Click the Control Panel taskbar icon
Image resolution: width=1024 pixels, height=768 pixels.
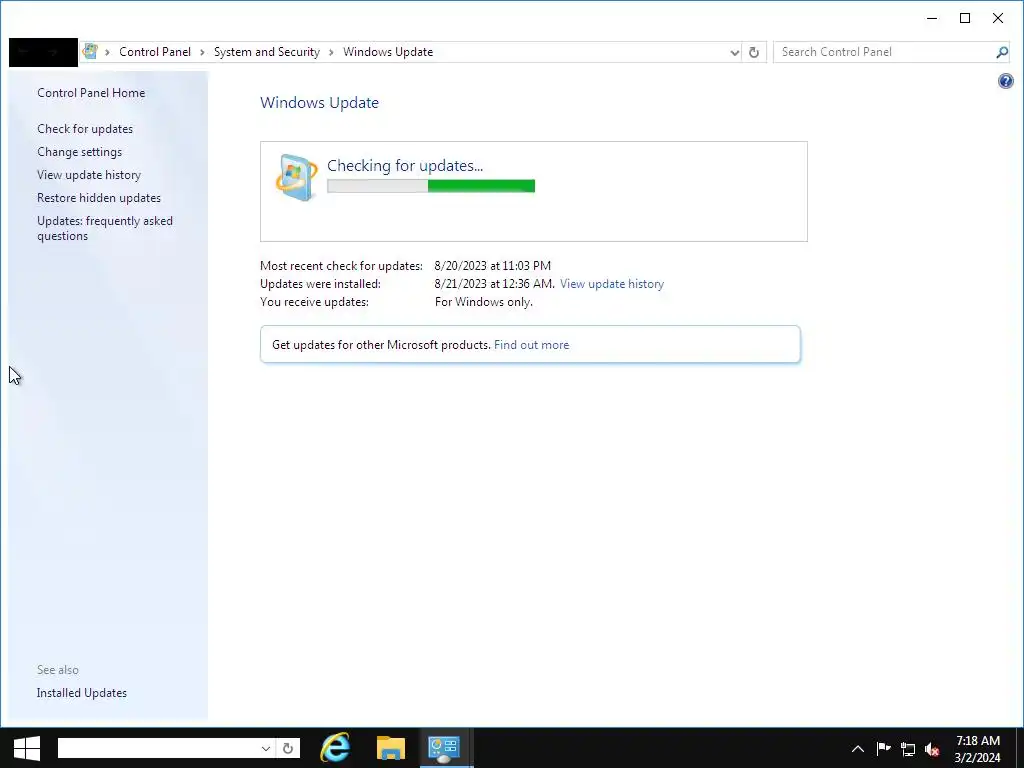(x=445, y=748)
